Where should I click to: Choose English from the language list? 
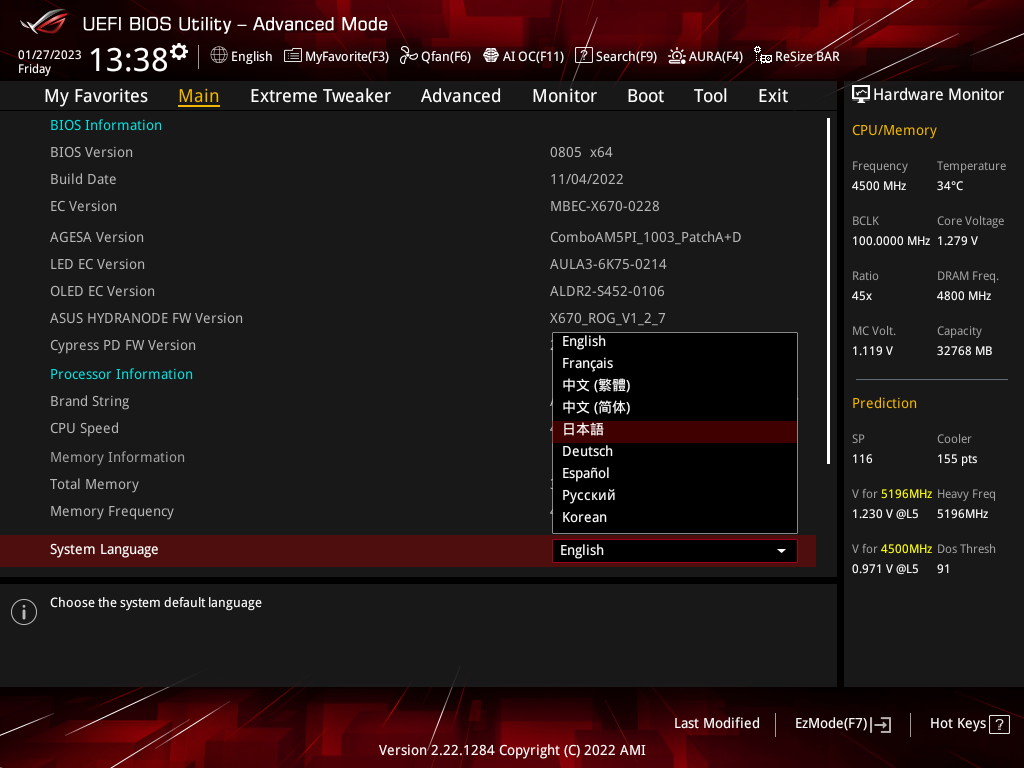pos(675,342)
